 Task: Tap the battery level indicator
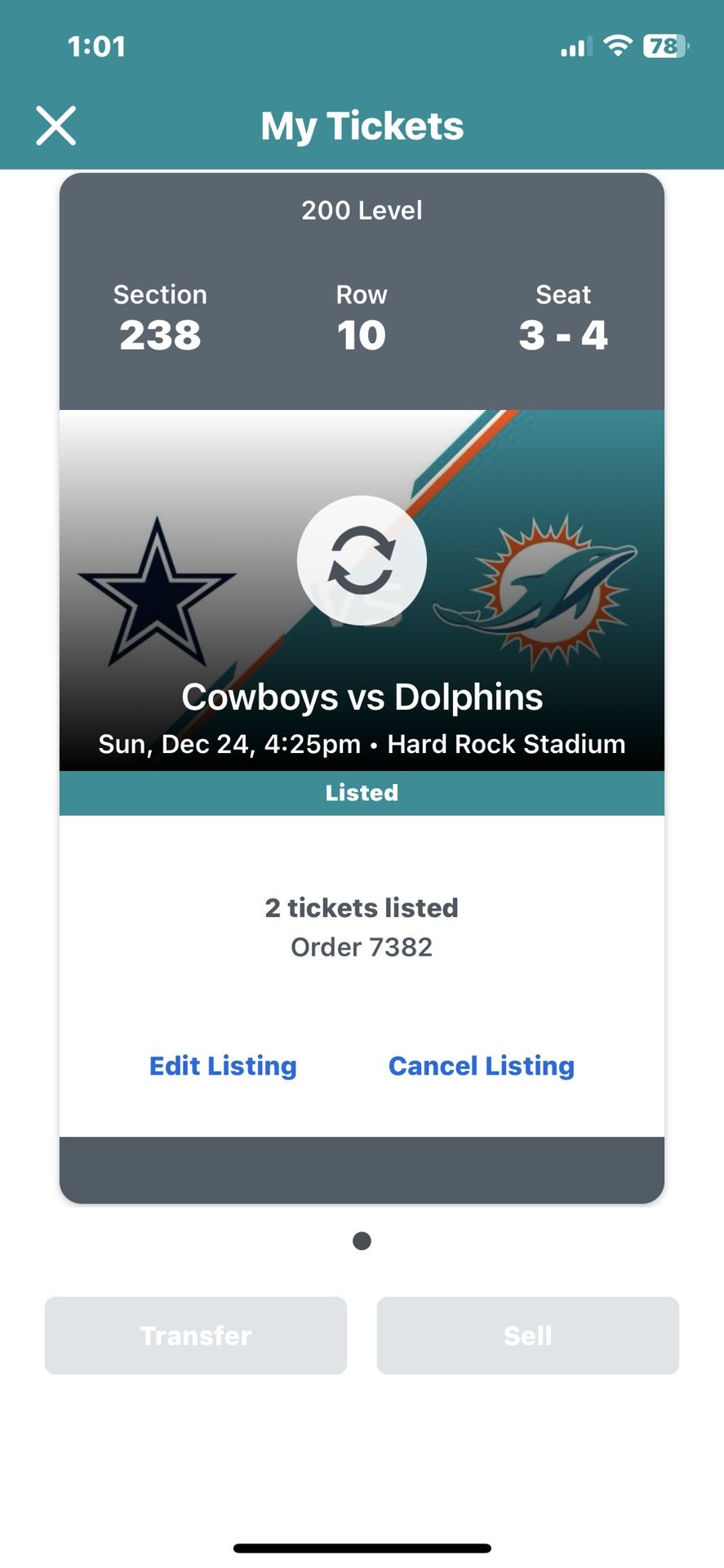click(666, 46)
